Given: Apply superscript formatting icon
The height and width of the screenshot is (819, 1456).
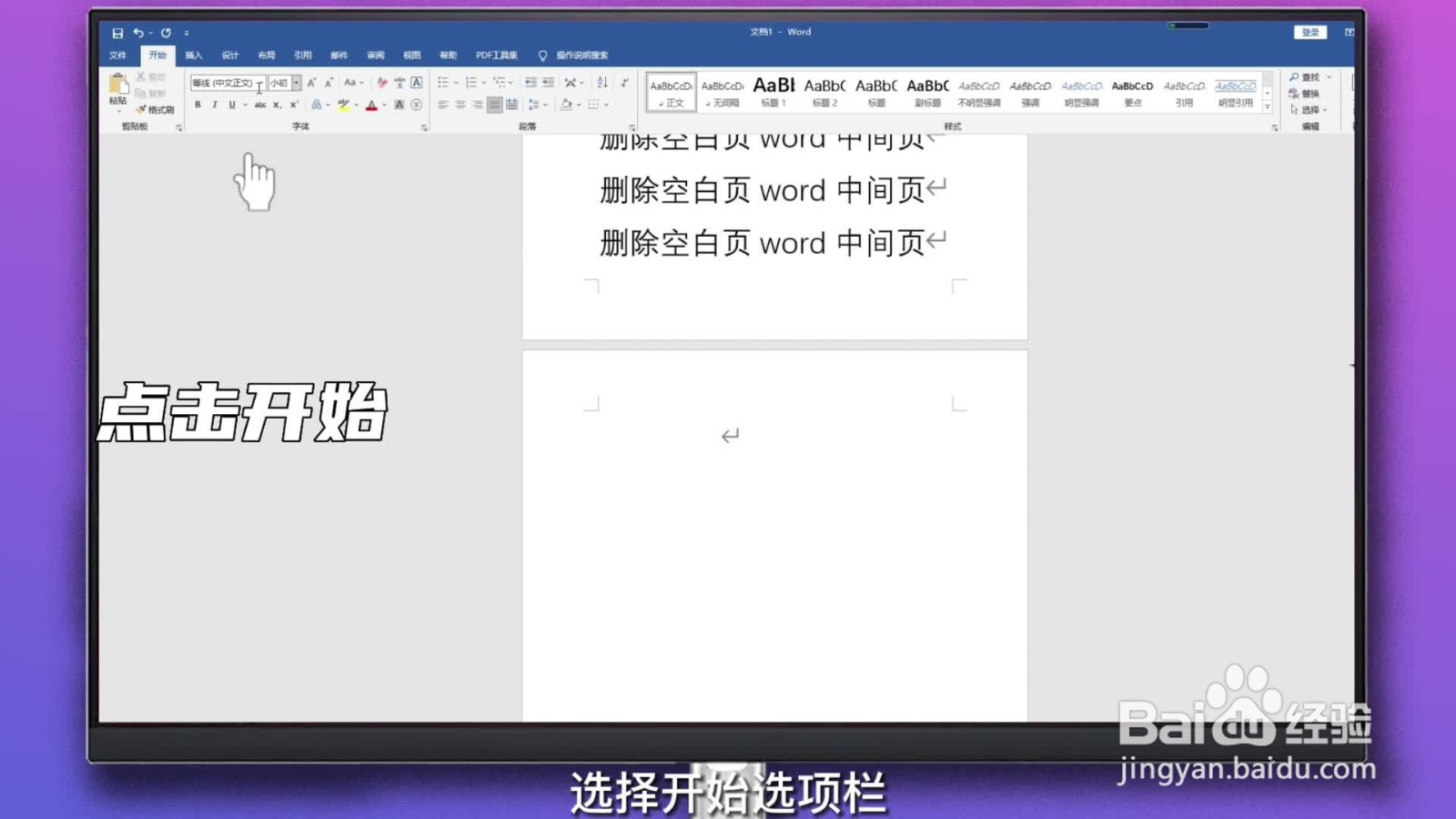Looking at the screenshot, I should pos(293,106).
